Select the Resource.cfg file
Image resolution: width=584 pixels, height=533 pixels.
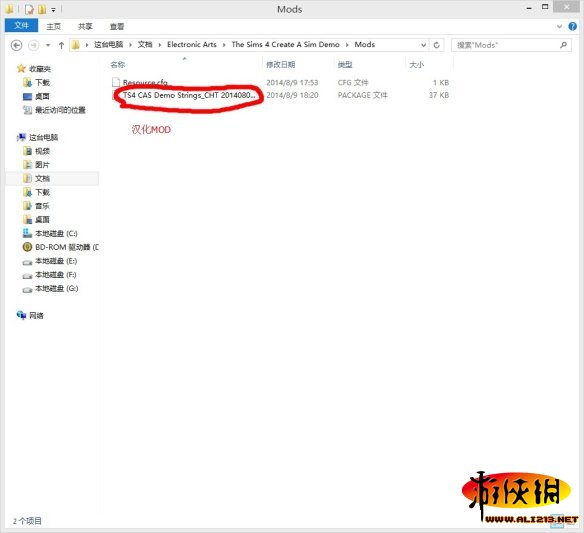coord(145,82)
